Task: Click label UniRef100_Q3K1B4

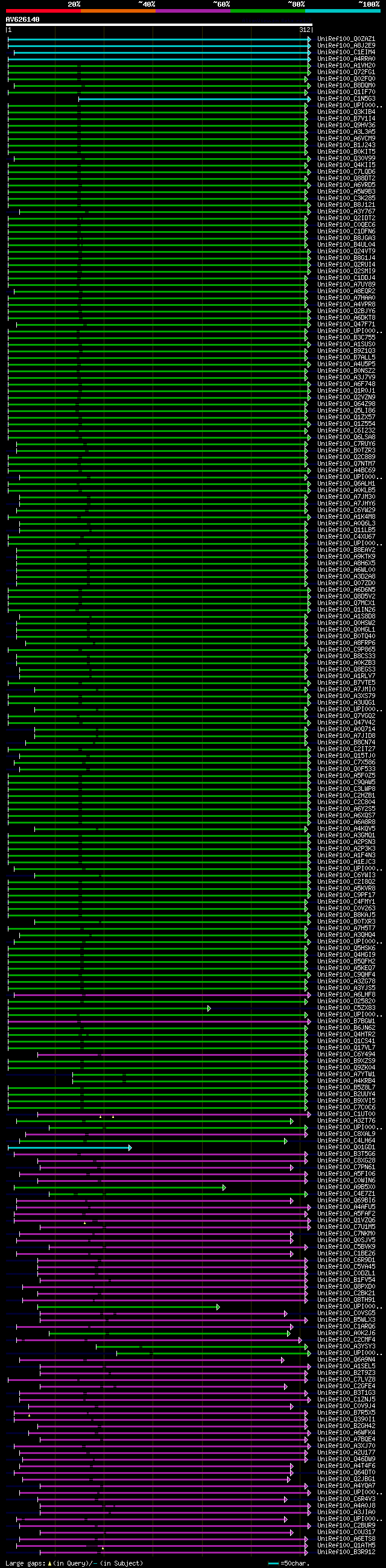Action: click(x=346, y=112)
